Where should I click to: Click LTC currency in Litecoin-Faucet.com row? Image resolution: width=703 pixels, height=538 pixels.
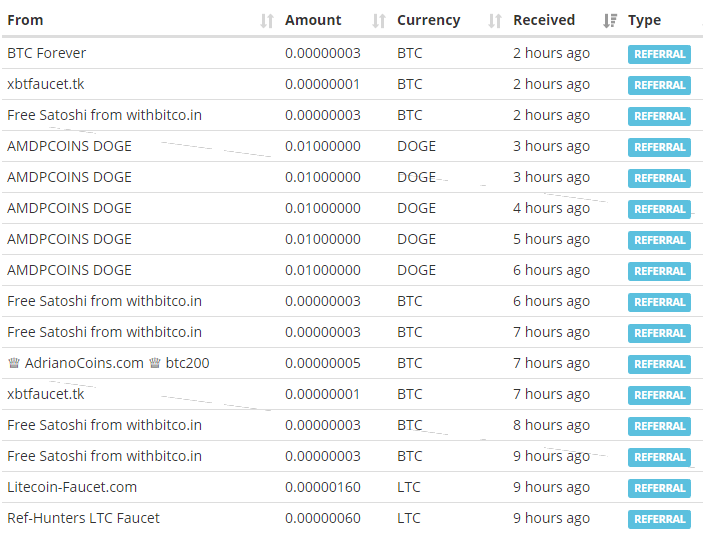(409, 487)
